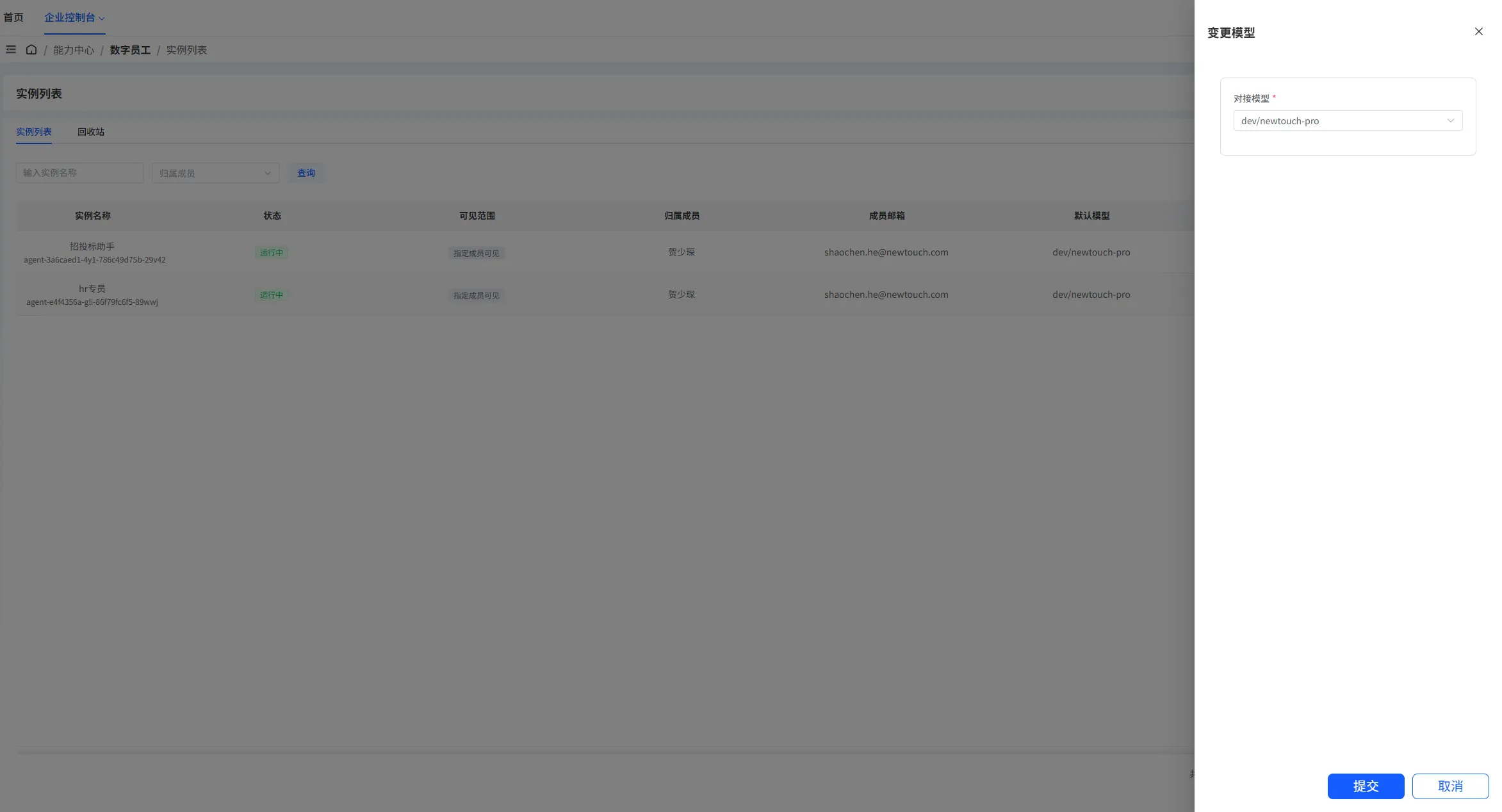The image size is (1502, 812).
Task: Click email shaochen.he@newtouch.com in hr专员 row
Action: point(886,295)
